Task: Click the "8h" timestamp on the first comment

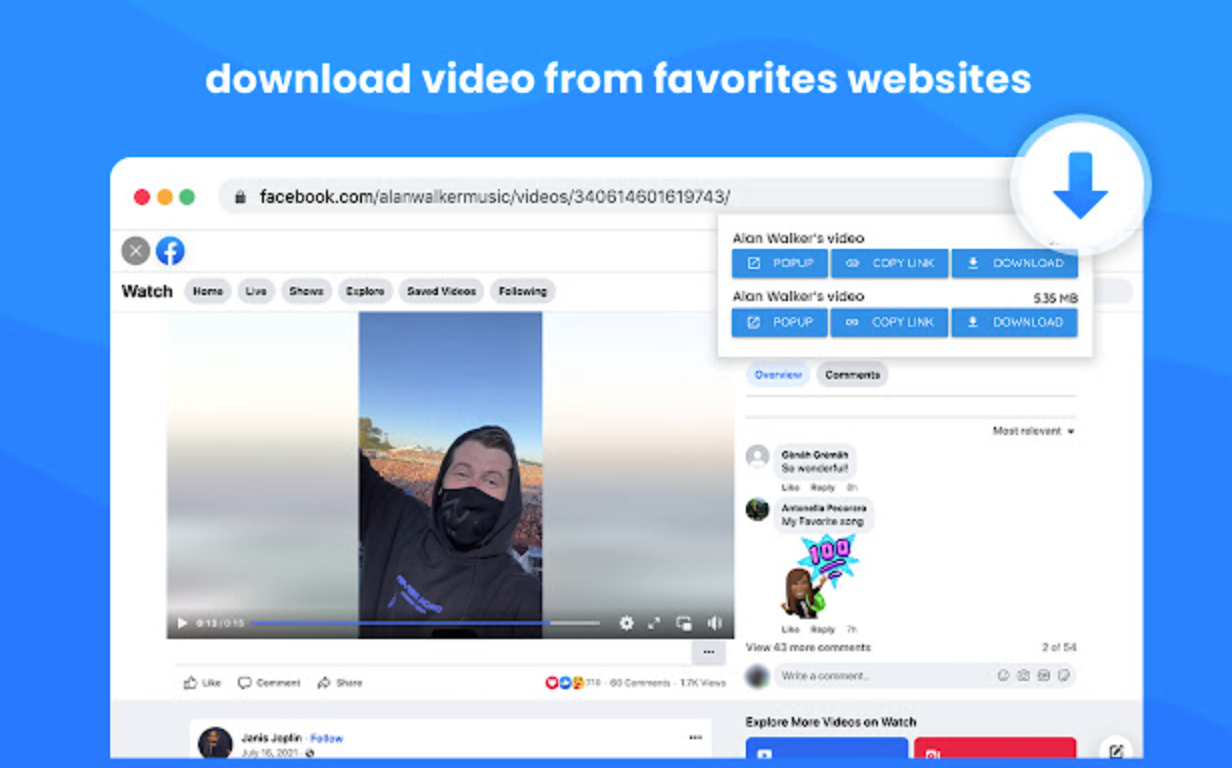Action: (851, 488)
